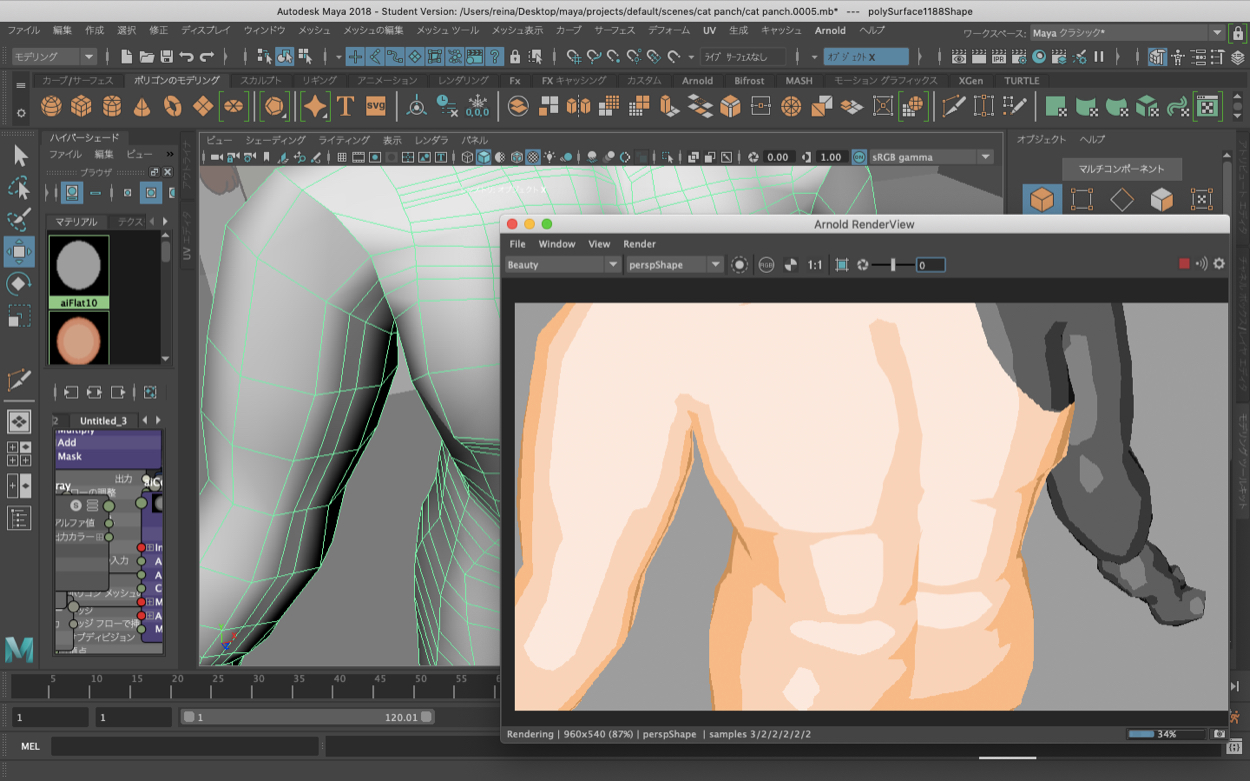This screenshot has width=1250, height=781.
Task: Activate the Rotate tool in the toolbox
Action: [x=19, y=284]
